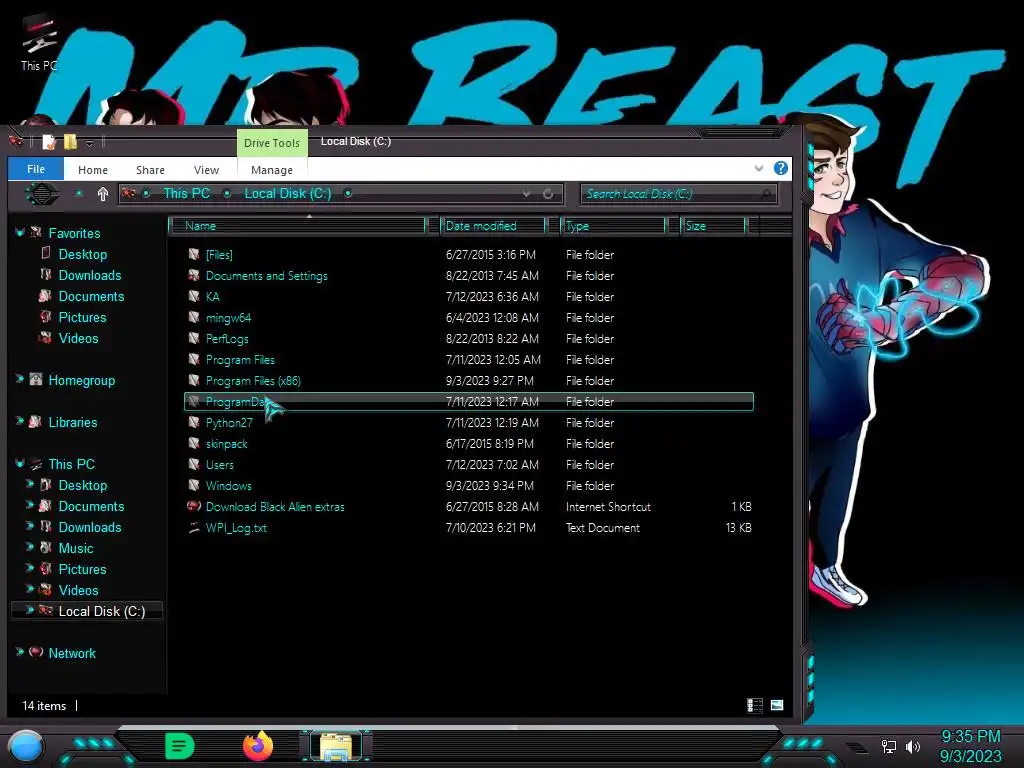1024x768 pixels.
Task: Select the Program Files (x86) folder
Action: [x=253, y=381]
